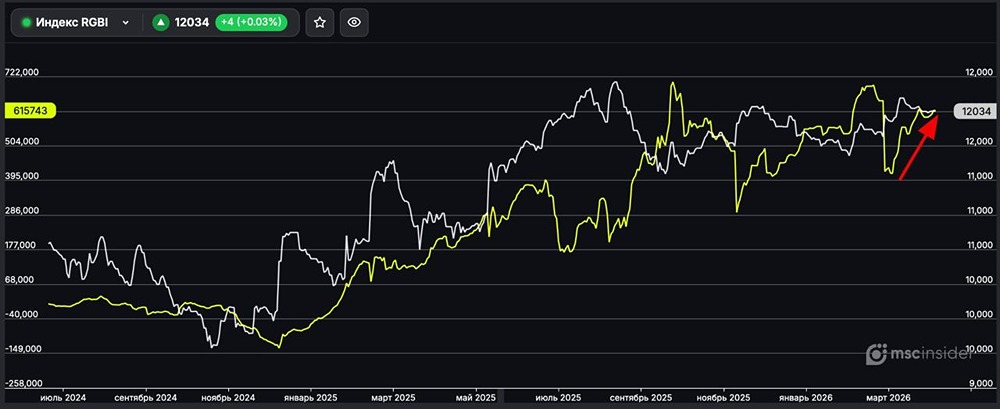
Task: Toggle the eye visibility button
Action: click(354, 22)
